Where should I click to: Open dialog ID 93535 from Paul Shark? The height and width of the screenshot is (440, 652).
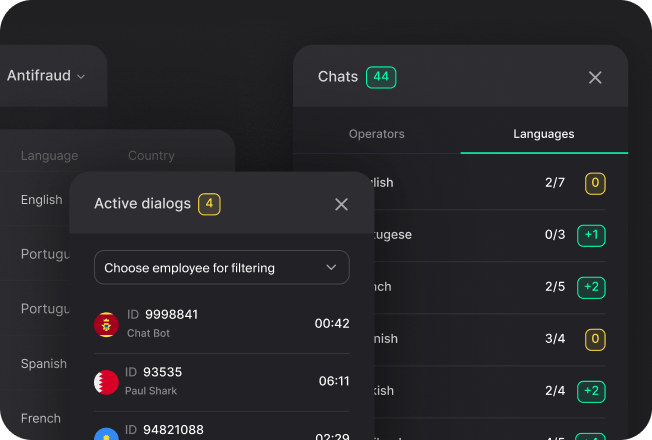[x=220, y=381]
